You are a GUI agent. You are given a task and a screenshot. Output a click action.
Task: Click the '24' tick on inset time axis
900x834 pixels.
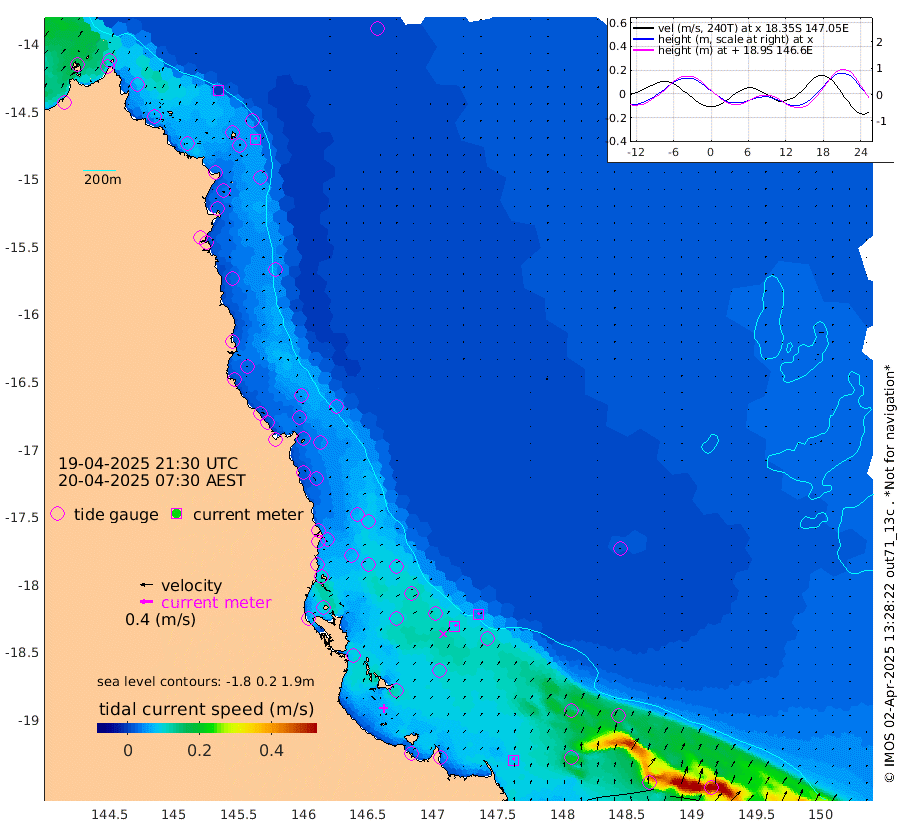[860, 152]
